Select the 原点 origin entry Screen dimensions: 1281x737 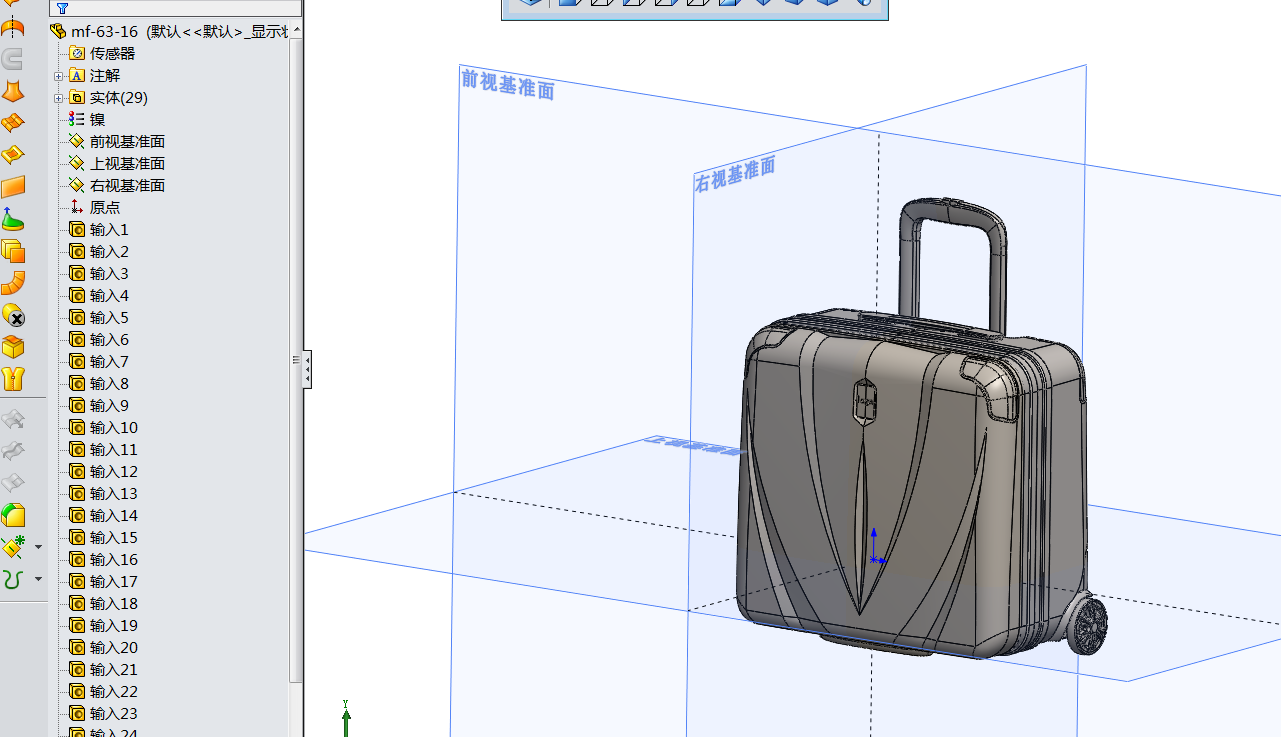pyautogui.click(x=95, y=208)
